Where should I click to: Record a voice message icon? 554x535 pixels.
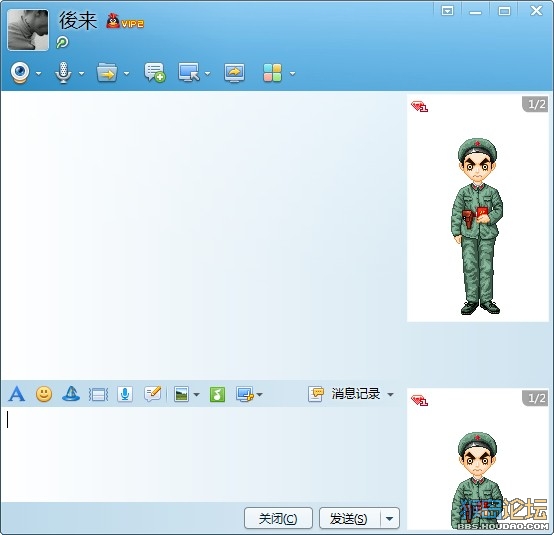[x=125, y=394]
